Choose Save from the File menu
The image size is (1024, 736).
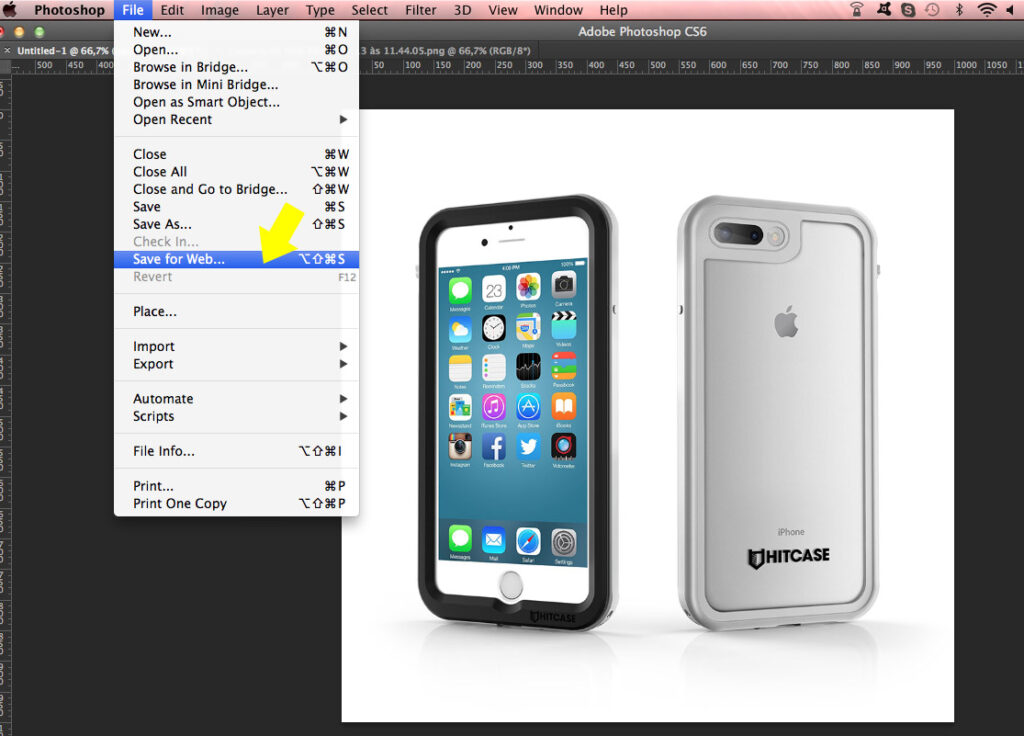[x=236, y=207]
